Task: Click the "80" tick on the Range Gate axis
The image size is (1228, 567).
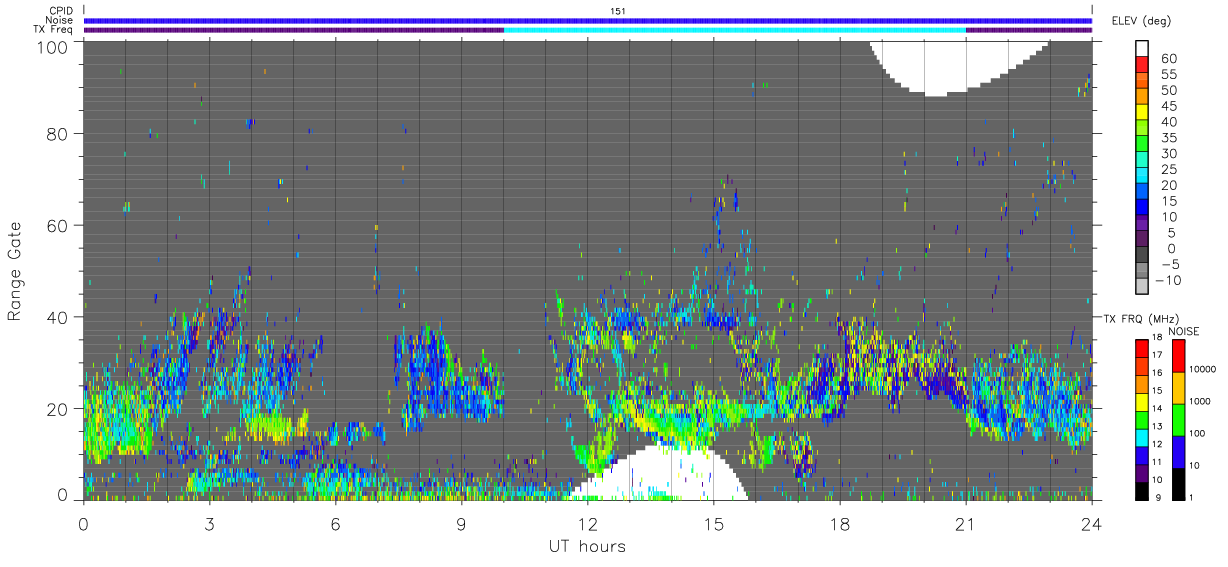Action: click(x=57, y=133)
